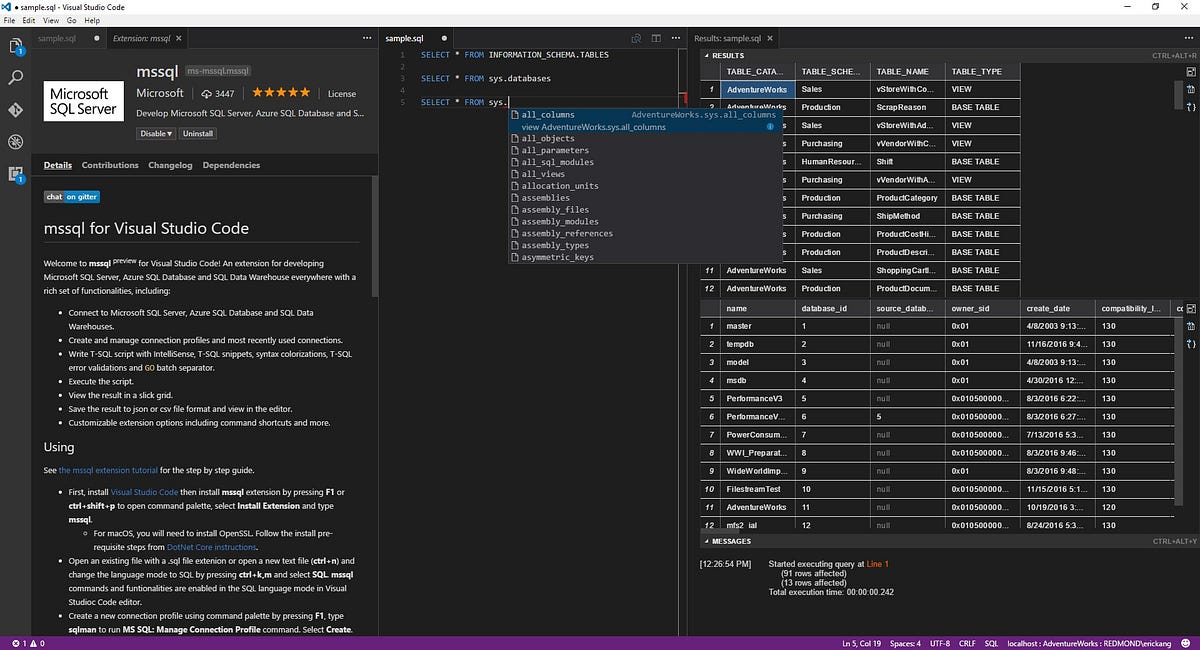This screenshot has height=650, width=1200.
Task: Open the Debug view icon
Action: tap(14, 142)
